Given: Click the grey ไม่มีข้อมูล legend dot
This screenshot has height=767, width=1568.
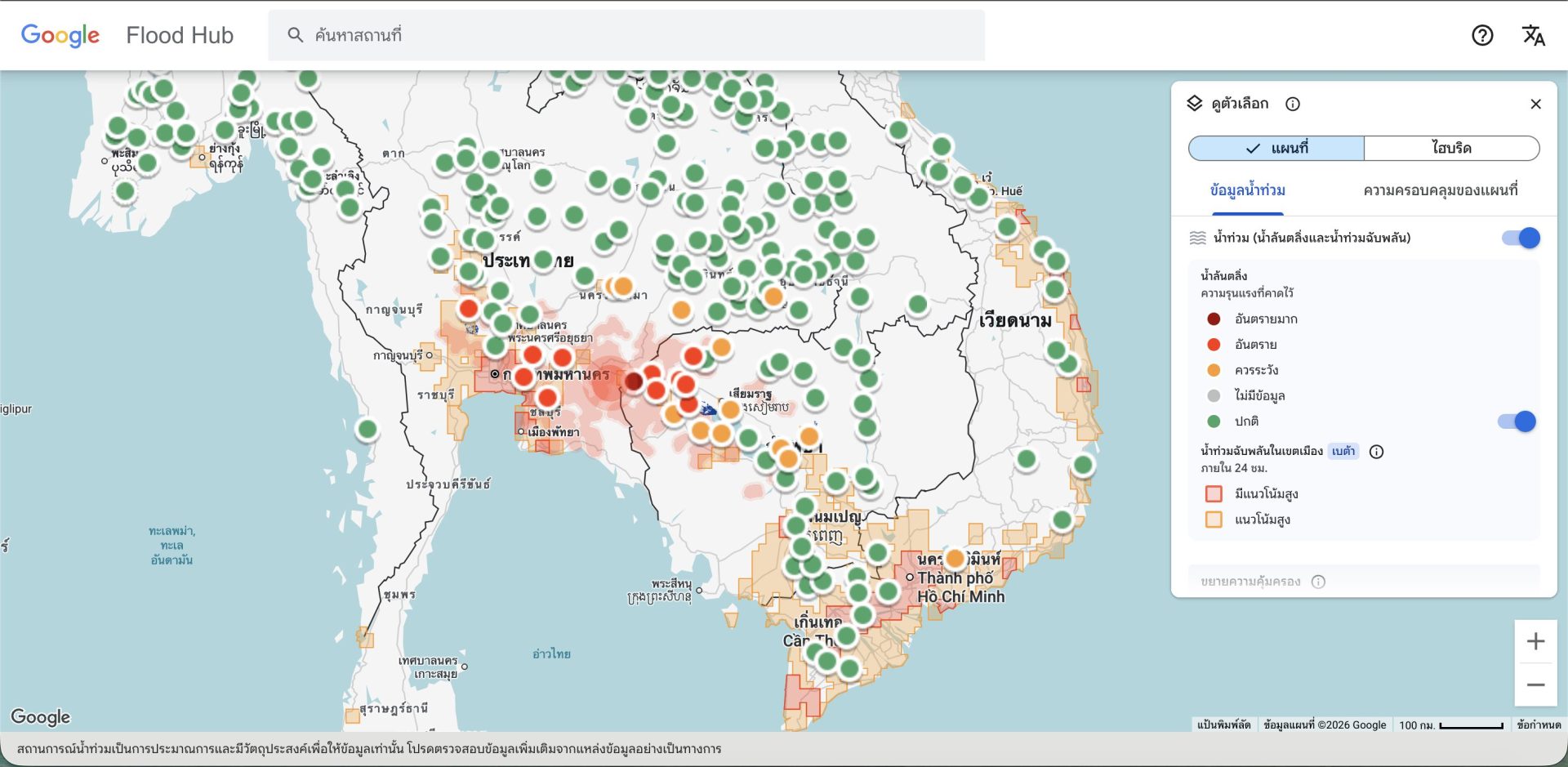Looking at the screenshot, I should 1214,395.
